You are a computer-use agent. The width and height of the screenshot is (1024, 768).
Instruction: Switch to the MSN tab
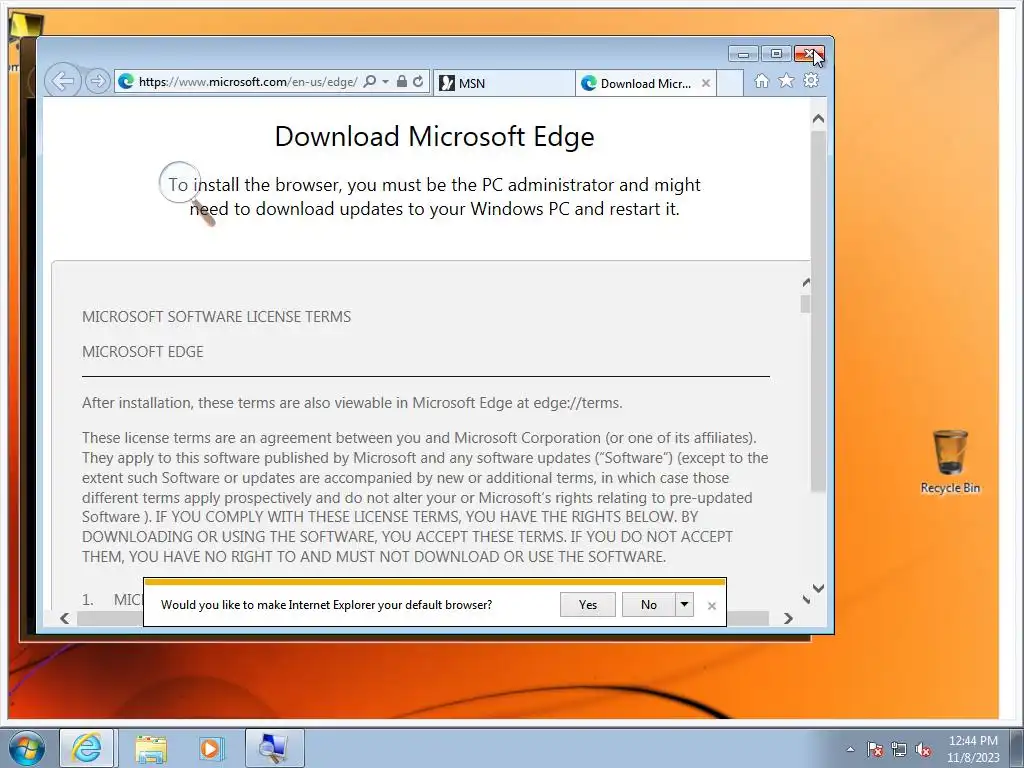pyautogui.click(x=504, y=83)
